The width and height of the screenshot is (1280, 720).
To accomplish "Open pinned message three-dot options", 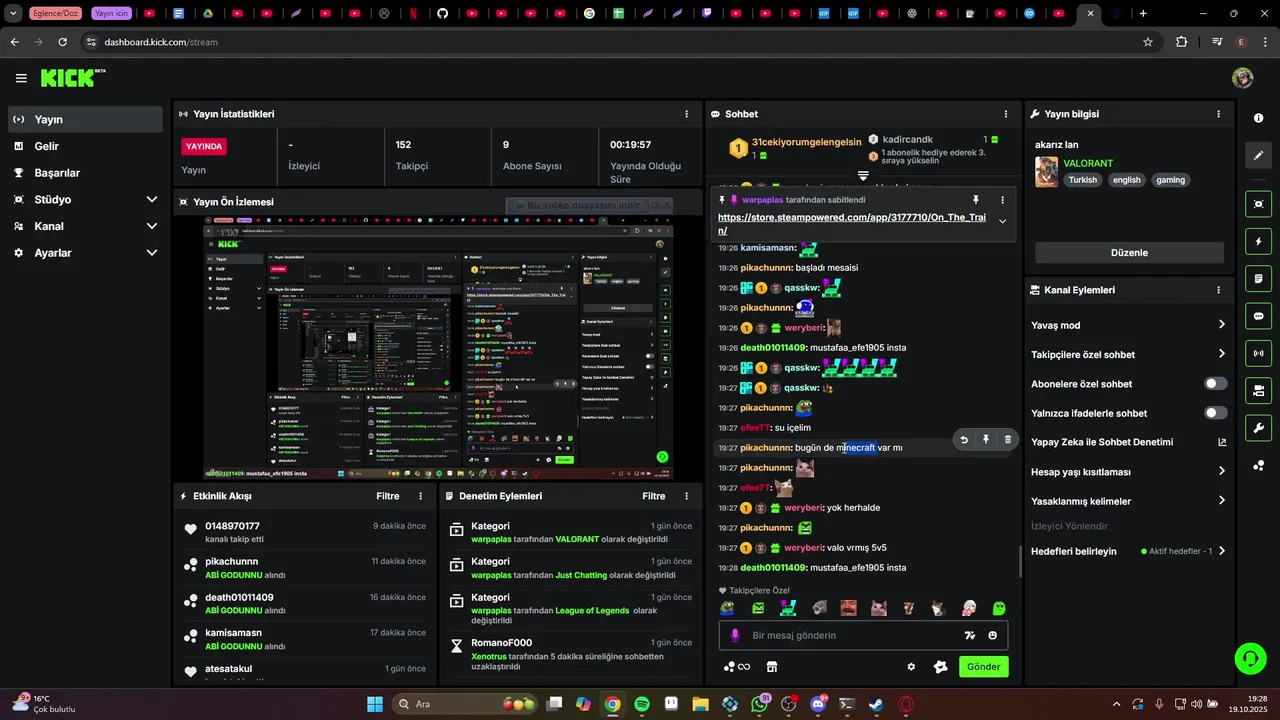I will pos(1002,200).
